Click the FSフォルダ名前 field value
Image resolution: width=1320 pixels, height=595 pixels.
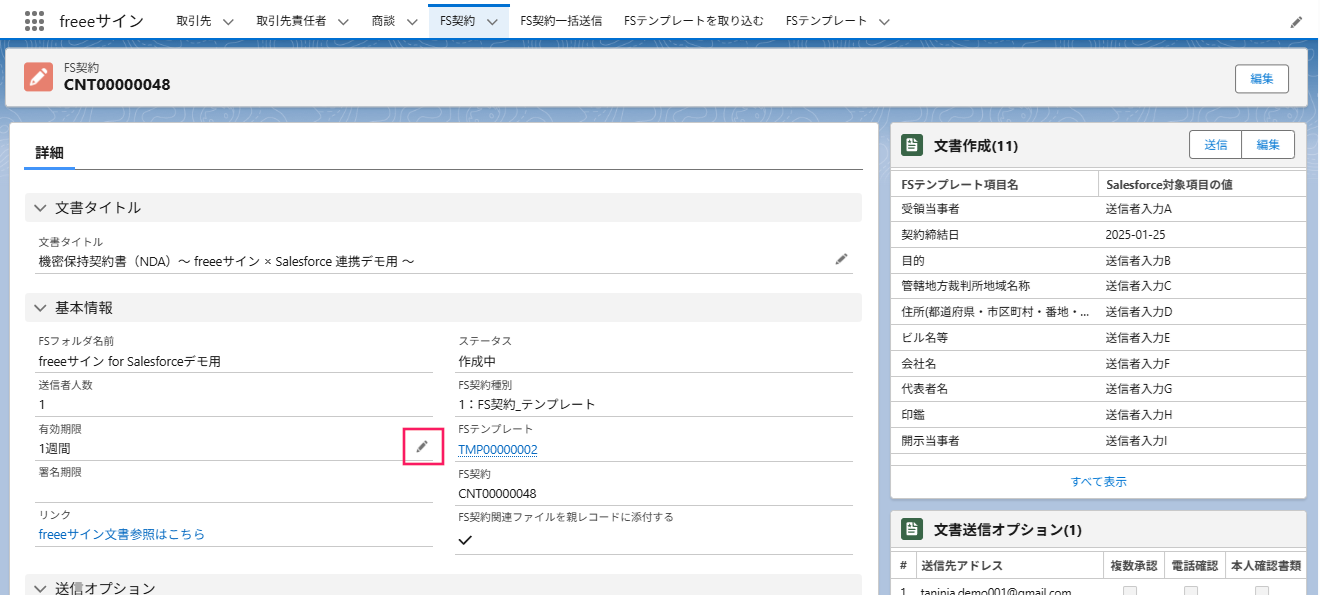pyautogui.click(x=129, y=362)
